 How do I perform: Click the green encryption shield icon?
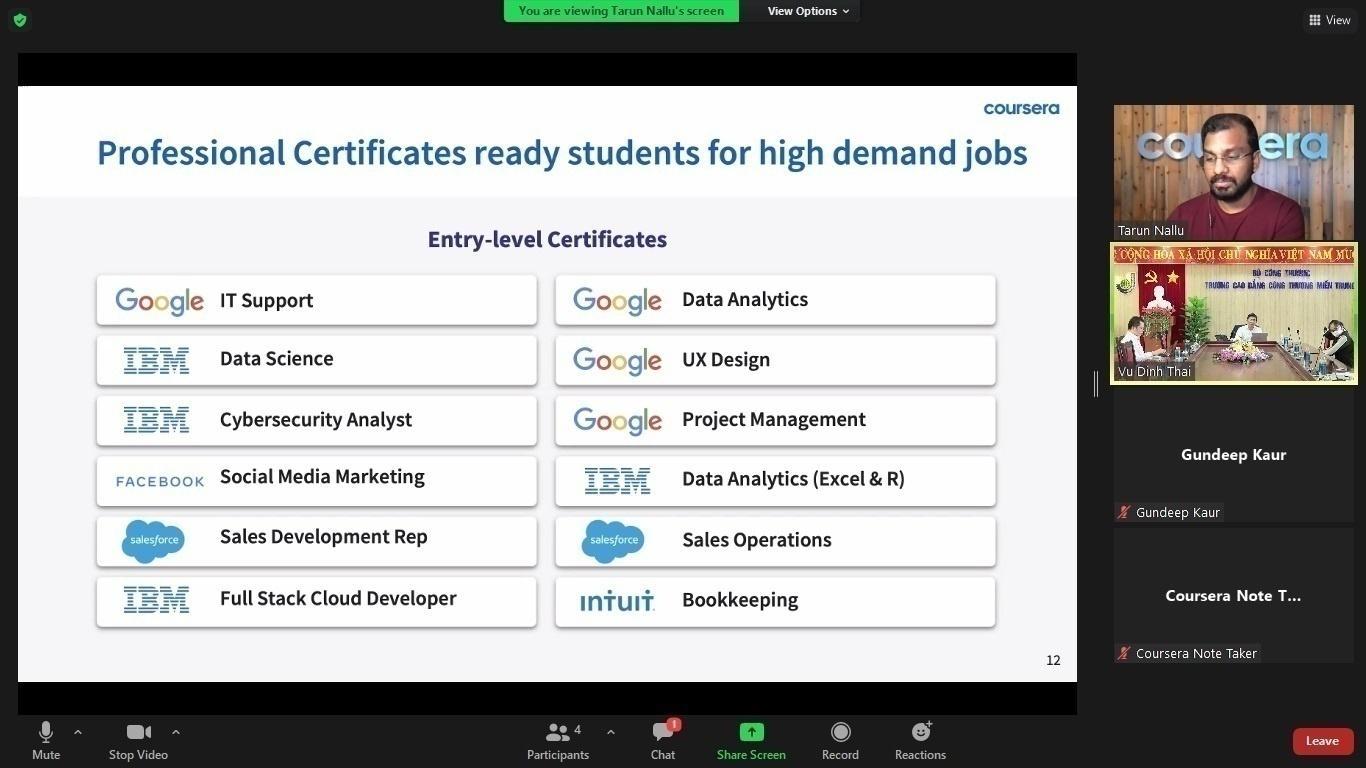19,20
